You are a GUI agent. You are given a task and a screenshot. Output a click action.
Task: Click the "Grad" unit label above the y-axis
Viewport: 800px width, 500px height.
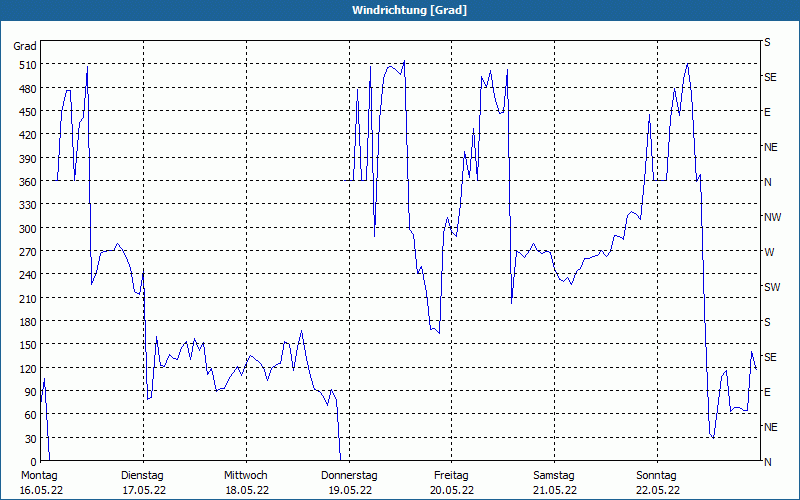click(x=25, y=46)
